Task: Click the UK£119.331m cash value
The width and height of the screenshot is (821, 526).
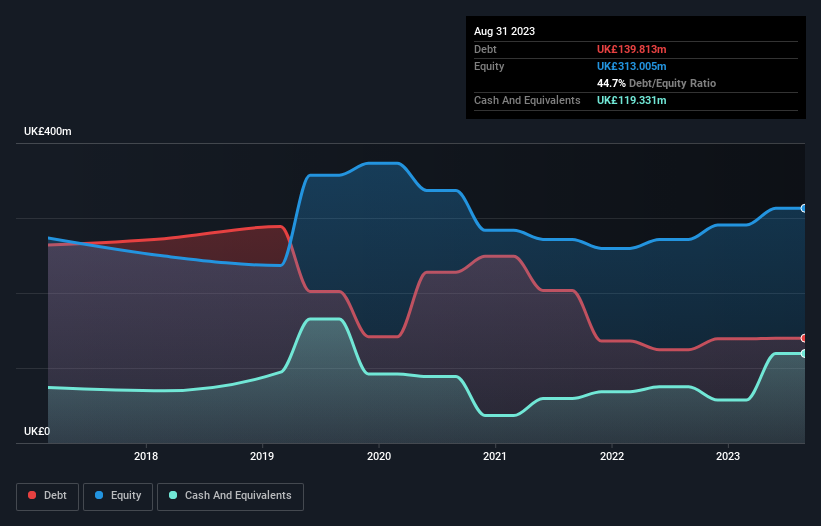Action: coord(631,100)
